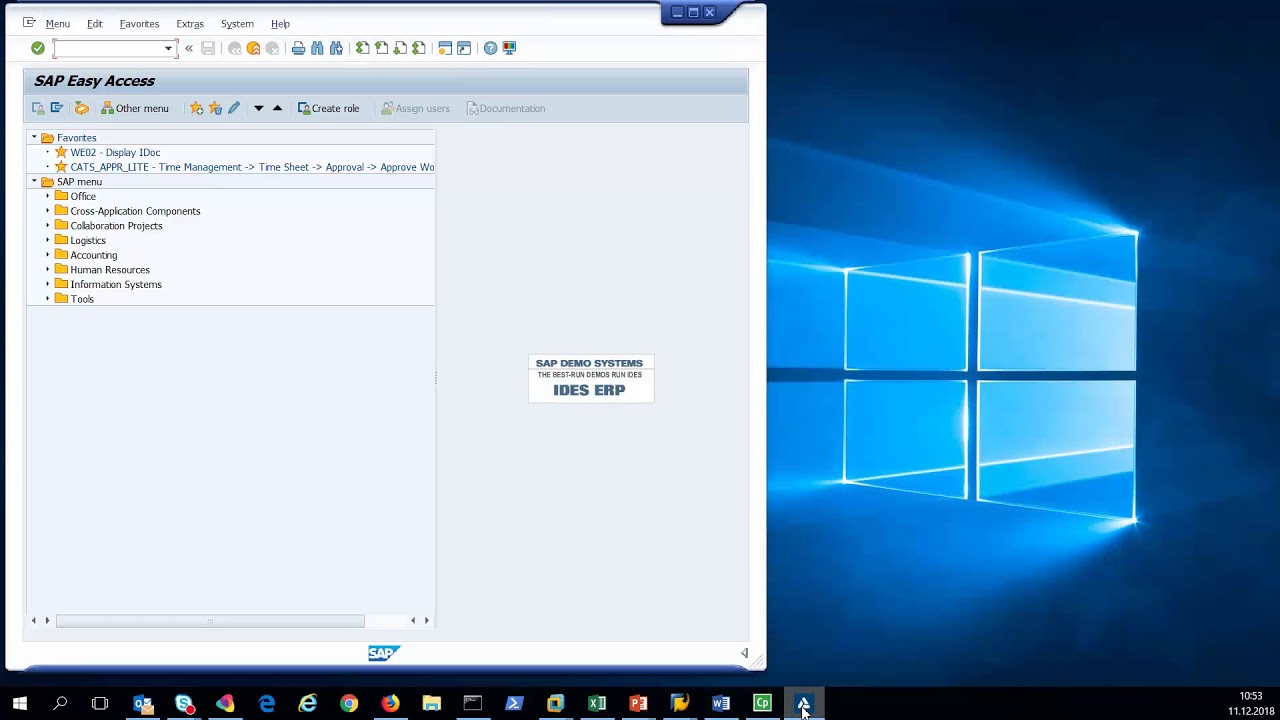Click the Create New Session icon

coord(445,48)
